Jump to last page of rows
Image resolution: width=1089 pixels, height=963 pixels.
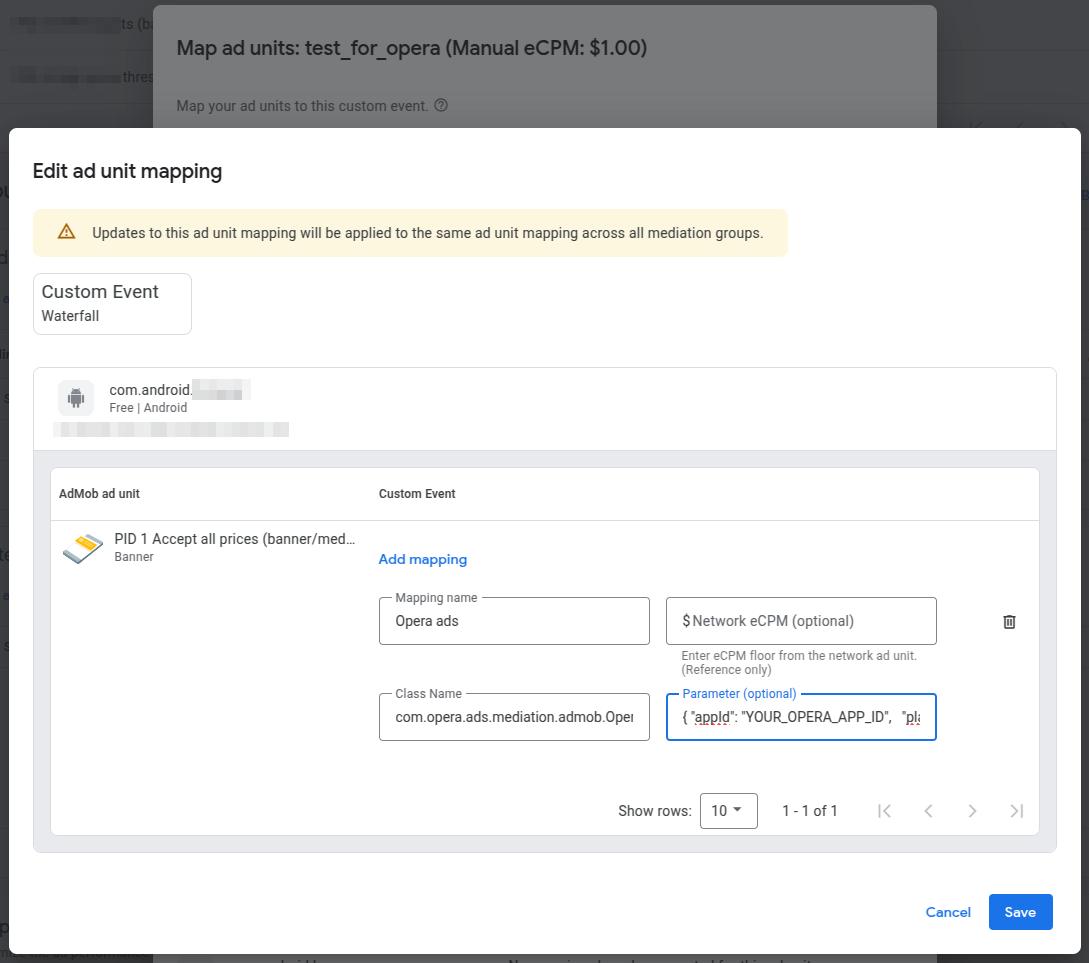[1016, 811]
